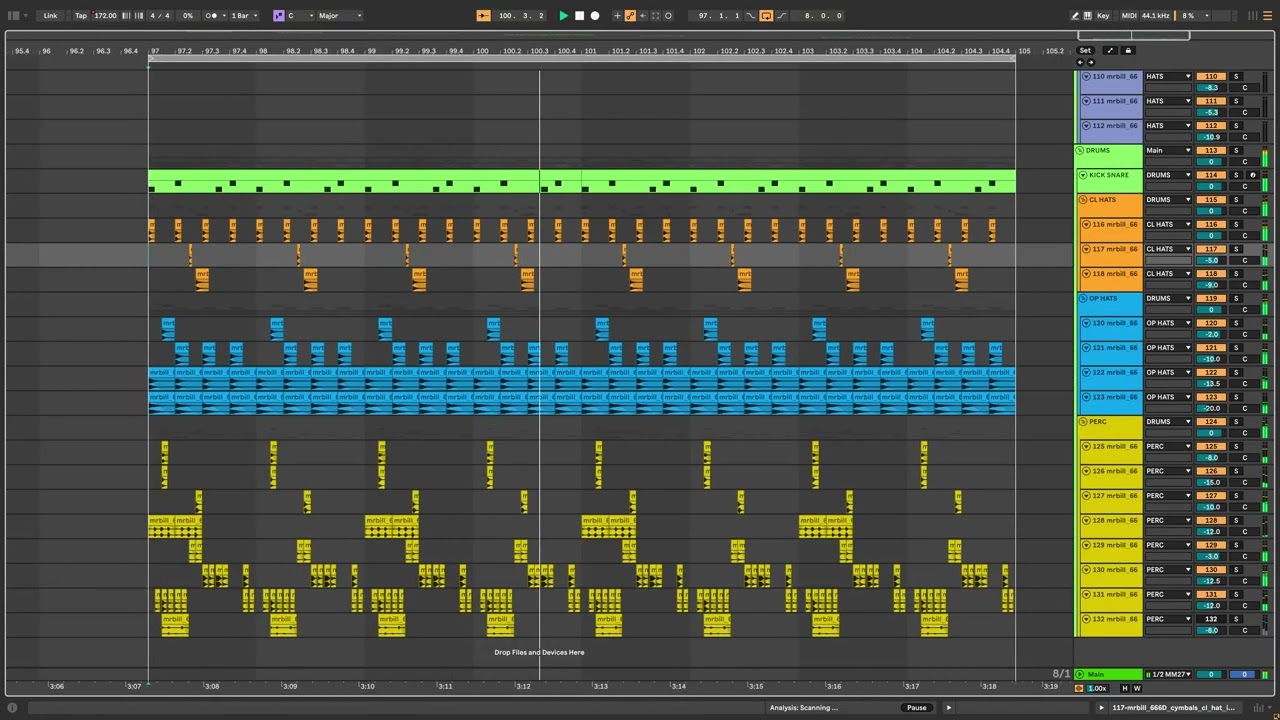Tap the Tap Tempo button
The height and width of the screenshot is (720, 1280).
pos(81,16)
